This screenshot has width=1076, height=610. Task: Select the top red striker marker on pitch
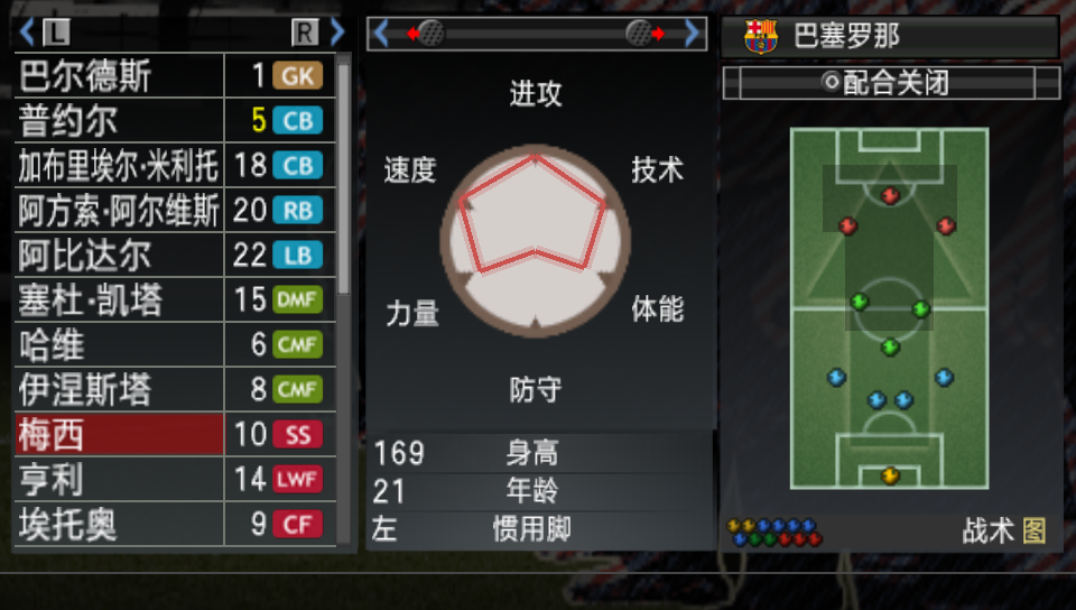(x=890, y=196)
